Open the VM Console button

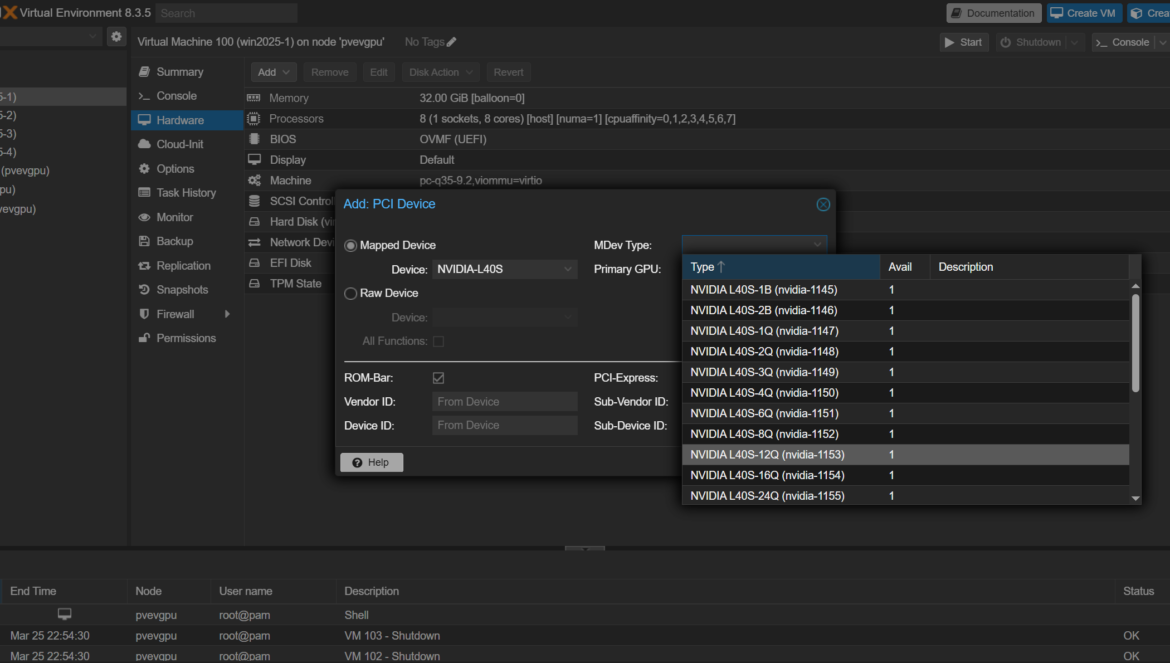click(x=1123, y=43)
